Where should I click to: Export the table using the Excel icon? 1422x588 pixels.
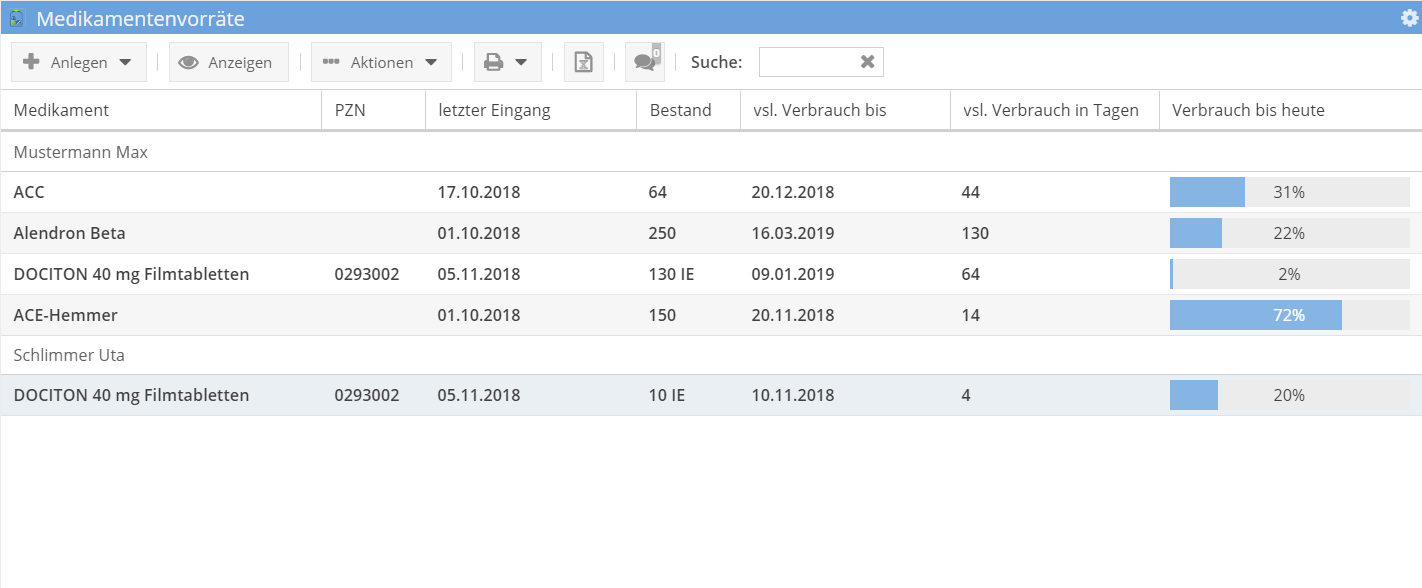(583, 61)
